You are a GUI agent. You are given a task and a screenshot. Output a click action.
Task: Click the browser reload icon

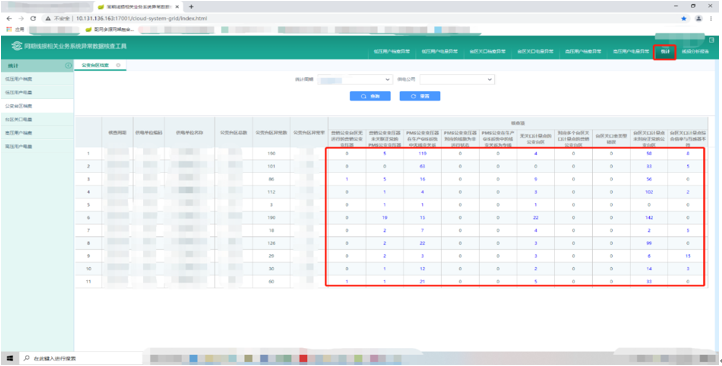pyautogui.click(x=33, y=18)
